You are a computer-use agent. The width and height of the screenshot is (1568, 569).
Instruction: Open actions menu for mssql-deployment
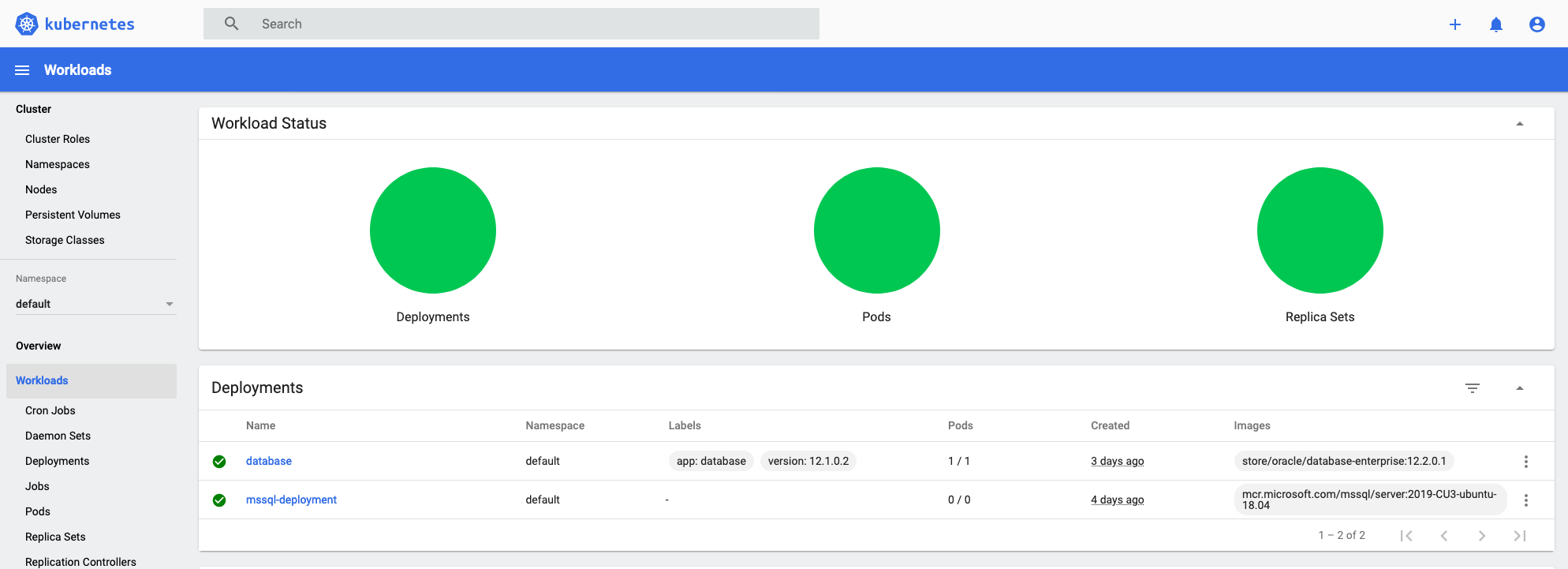point(1526,500)
